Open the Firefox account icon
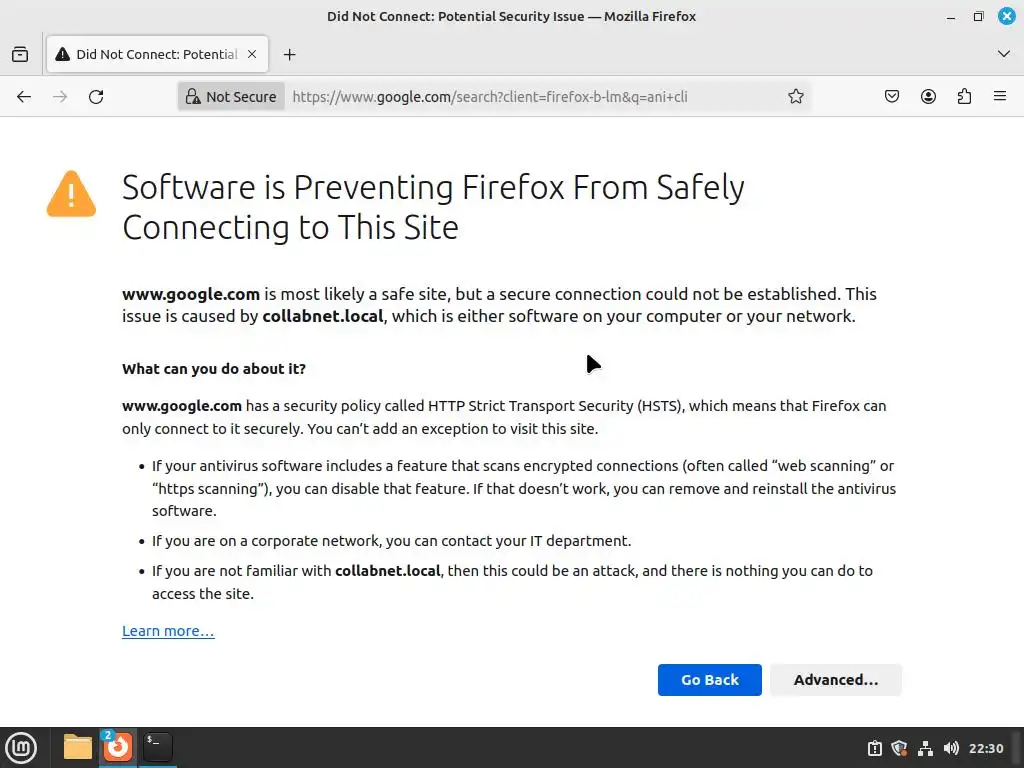 (928, 97)
